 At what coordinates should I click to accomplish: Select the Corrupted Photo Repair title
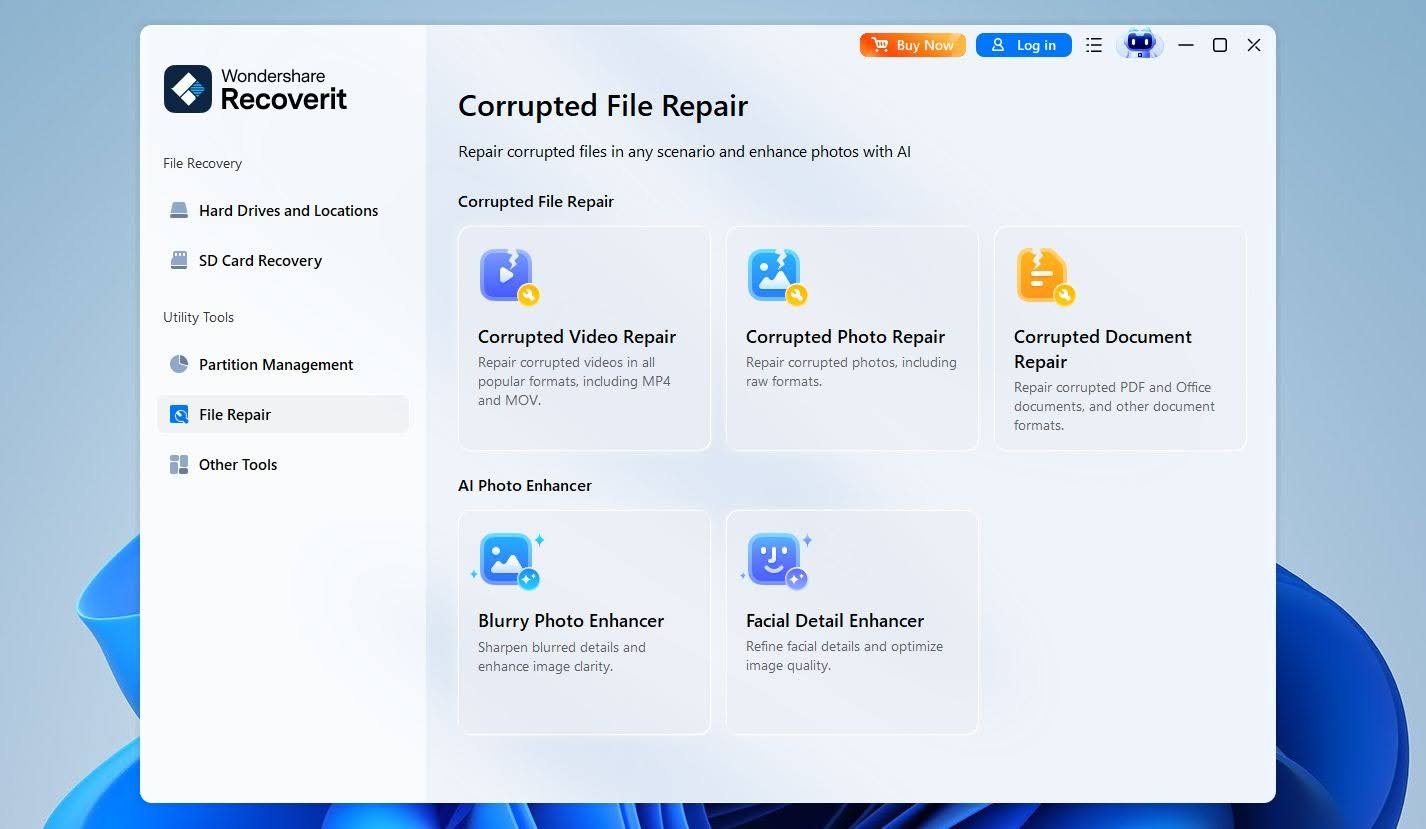(x=845, y=337)
